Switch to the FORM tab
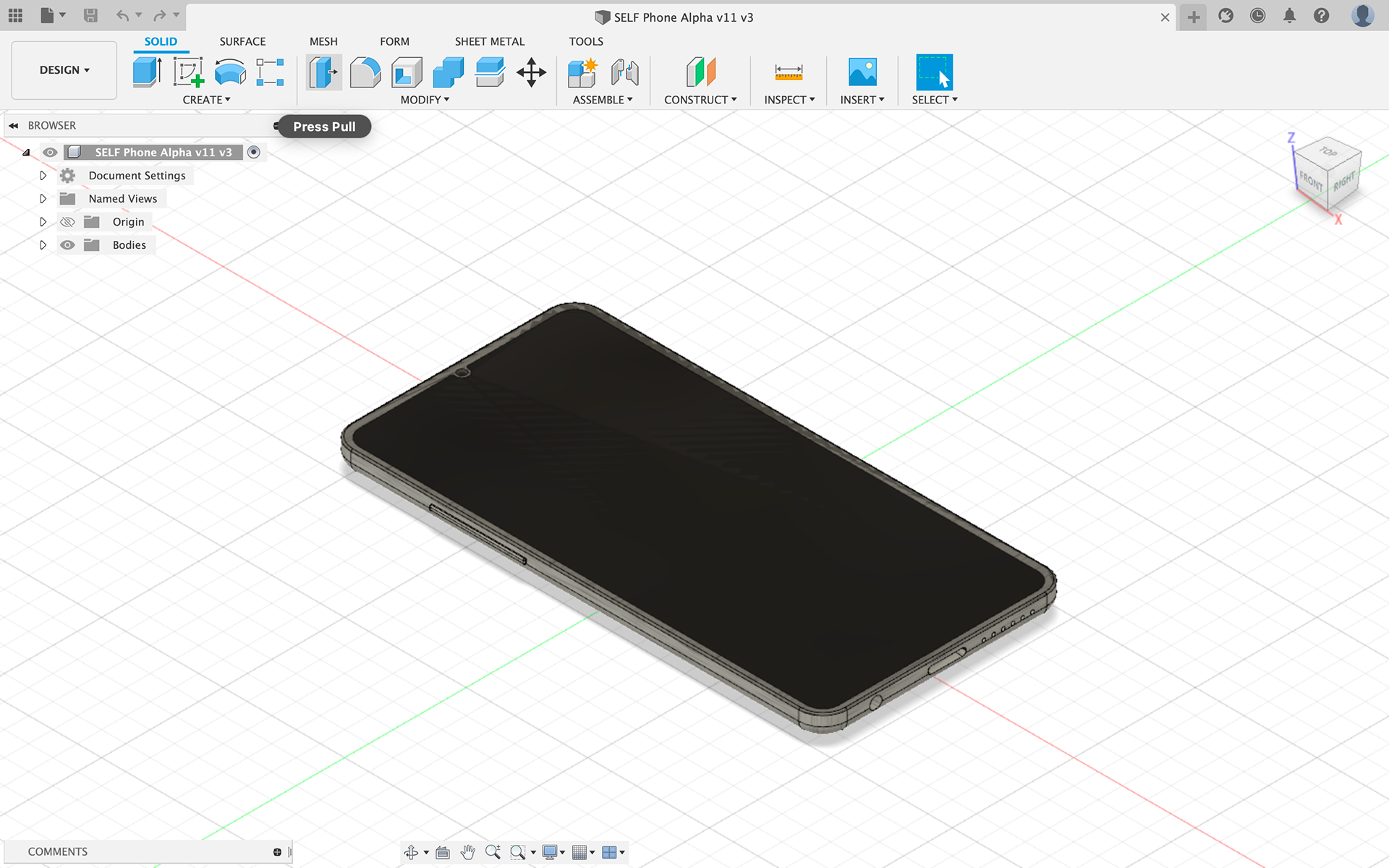Image resolution: width=1389 pixels, height=868 pixels. (x=394, y=41)
